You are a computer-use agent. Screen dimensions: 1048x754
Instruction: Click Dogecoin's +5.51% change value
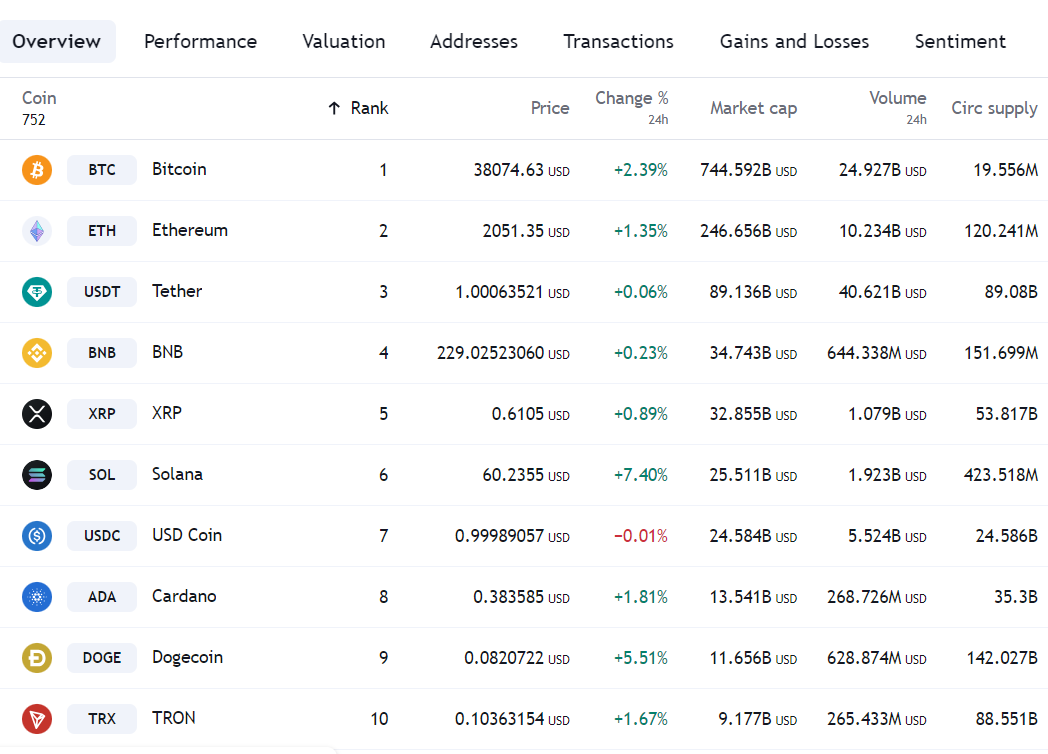tap(641, 658)
